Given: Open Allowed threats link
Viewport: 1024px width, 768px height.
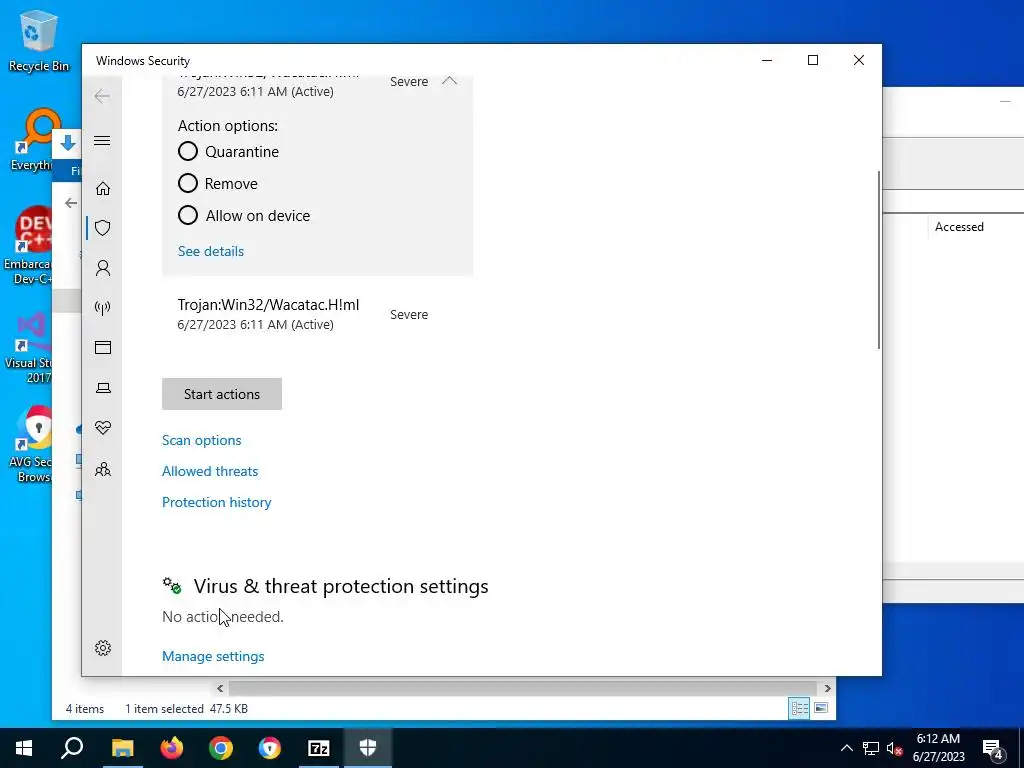Looking at the screenshot, I should coord(210,471).
